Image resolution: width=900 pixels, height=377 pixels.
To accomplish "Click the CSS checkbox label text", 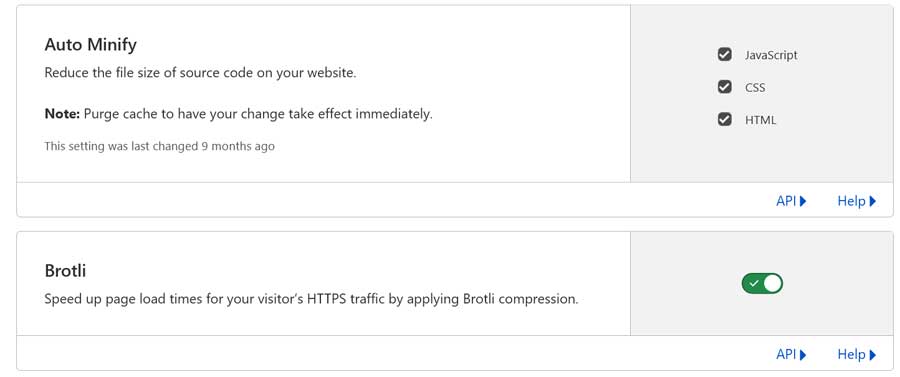I will pyautogui.click(x=755, y=88).
